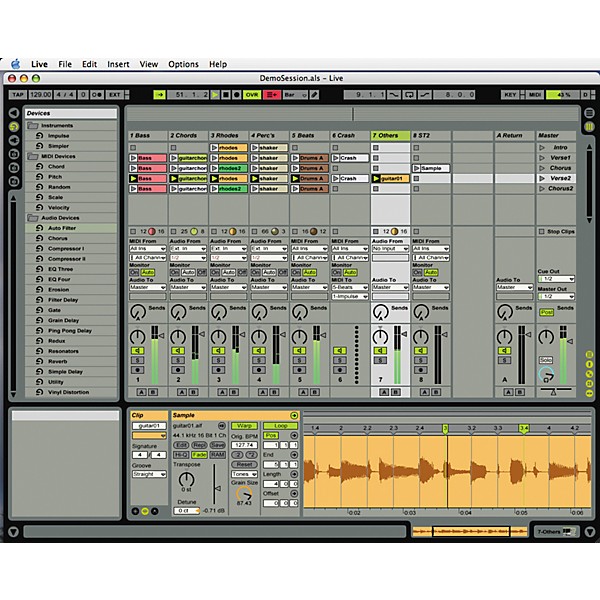The height and width of the screenshot is (600, 600).
Task: Toggle the Warp button in Sample panel
Action: pyautogui.click(x=244, y=426)
